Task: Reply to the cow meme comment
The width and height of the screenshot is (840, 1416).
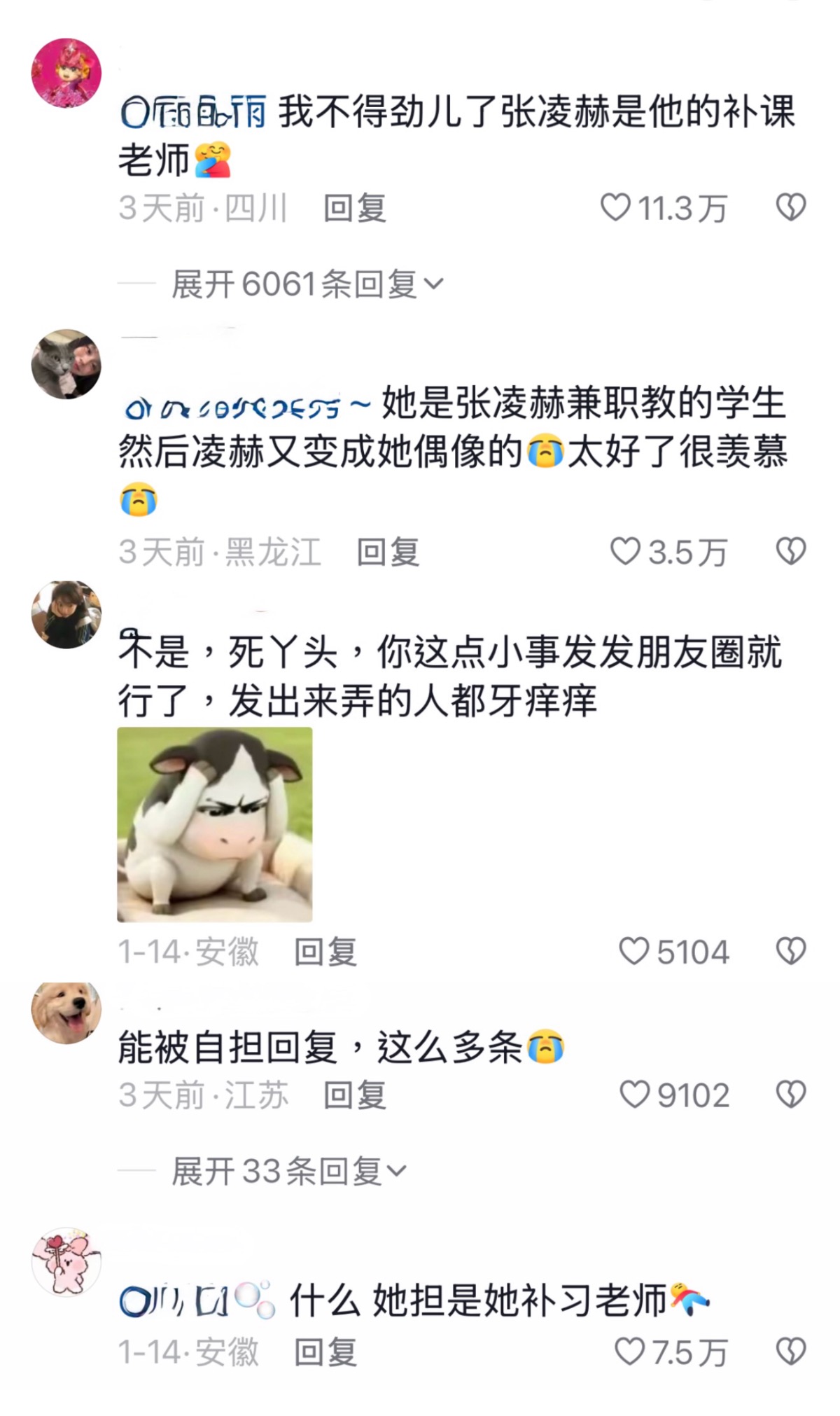Action: pos(325,951)
